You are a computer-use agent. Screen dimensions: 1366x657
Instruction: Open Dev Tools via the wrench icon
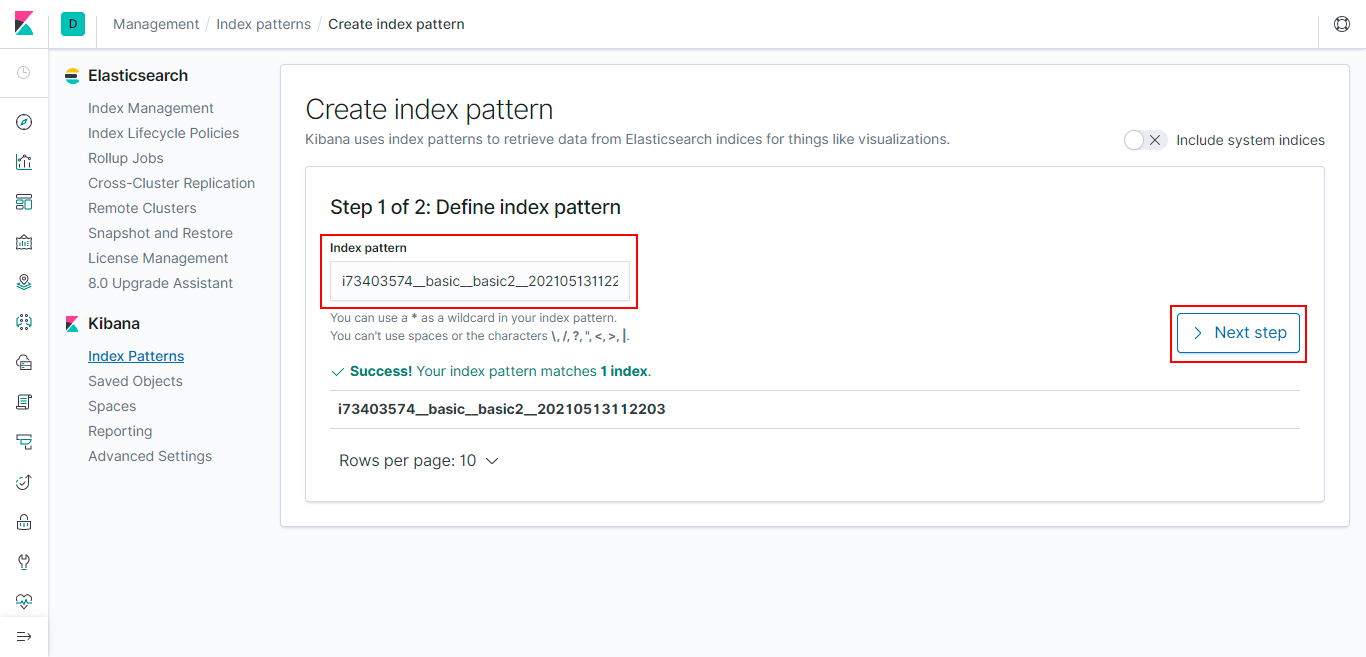[x=24, y=562]
